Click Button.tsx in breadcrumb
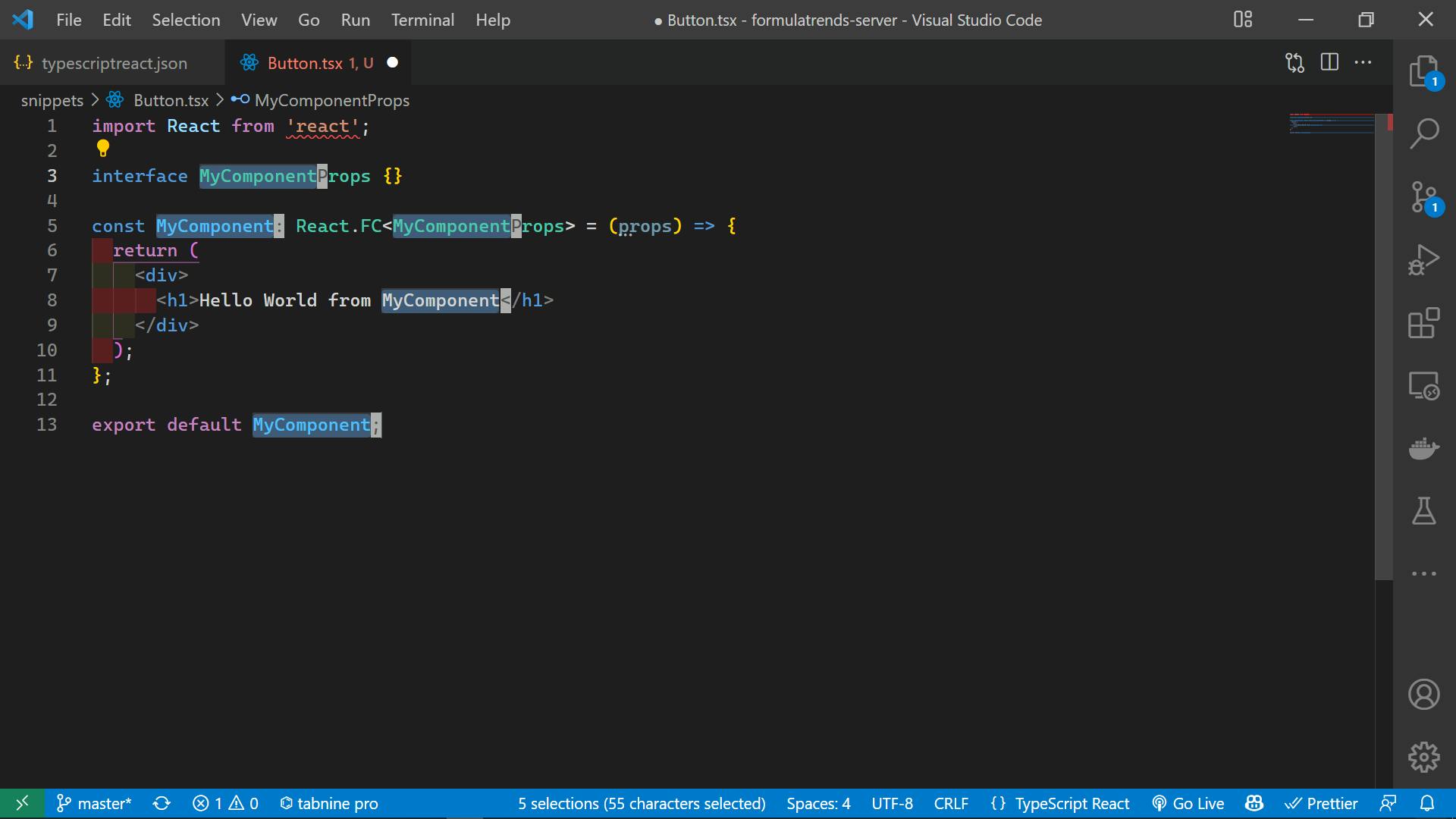Viewport: 1456px width, 819px height. (x=171, y=100)
